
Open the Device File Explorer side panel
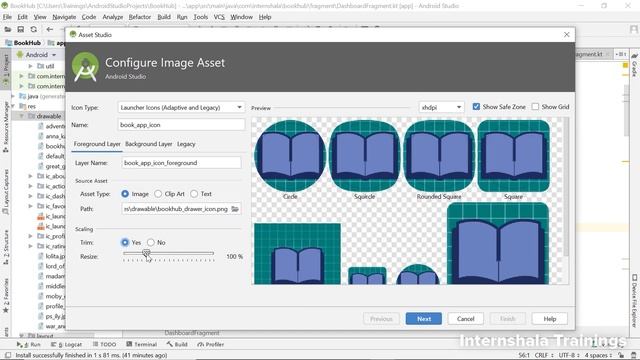pos(634,300)
